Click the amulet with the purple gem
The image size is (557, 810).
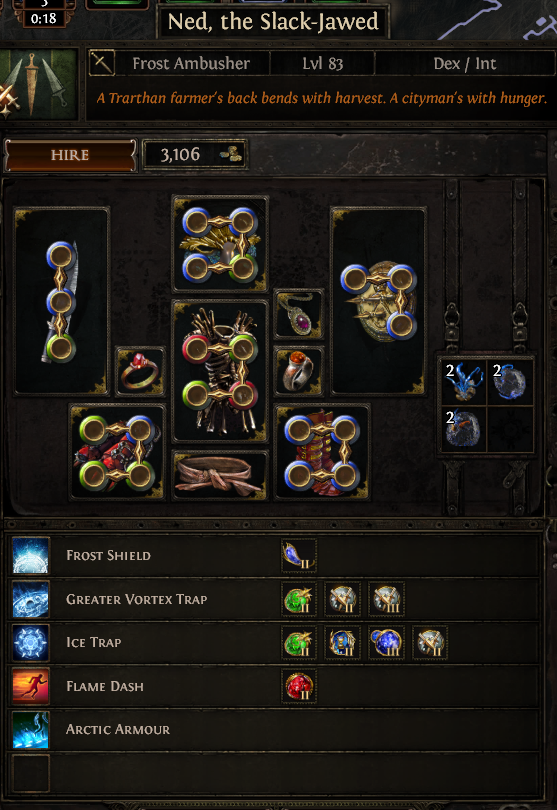point(299,314)
